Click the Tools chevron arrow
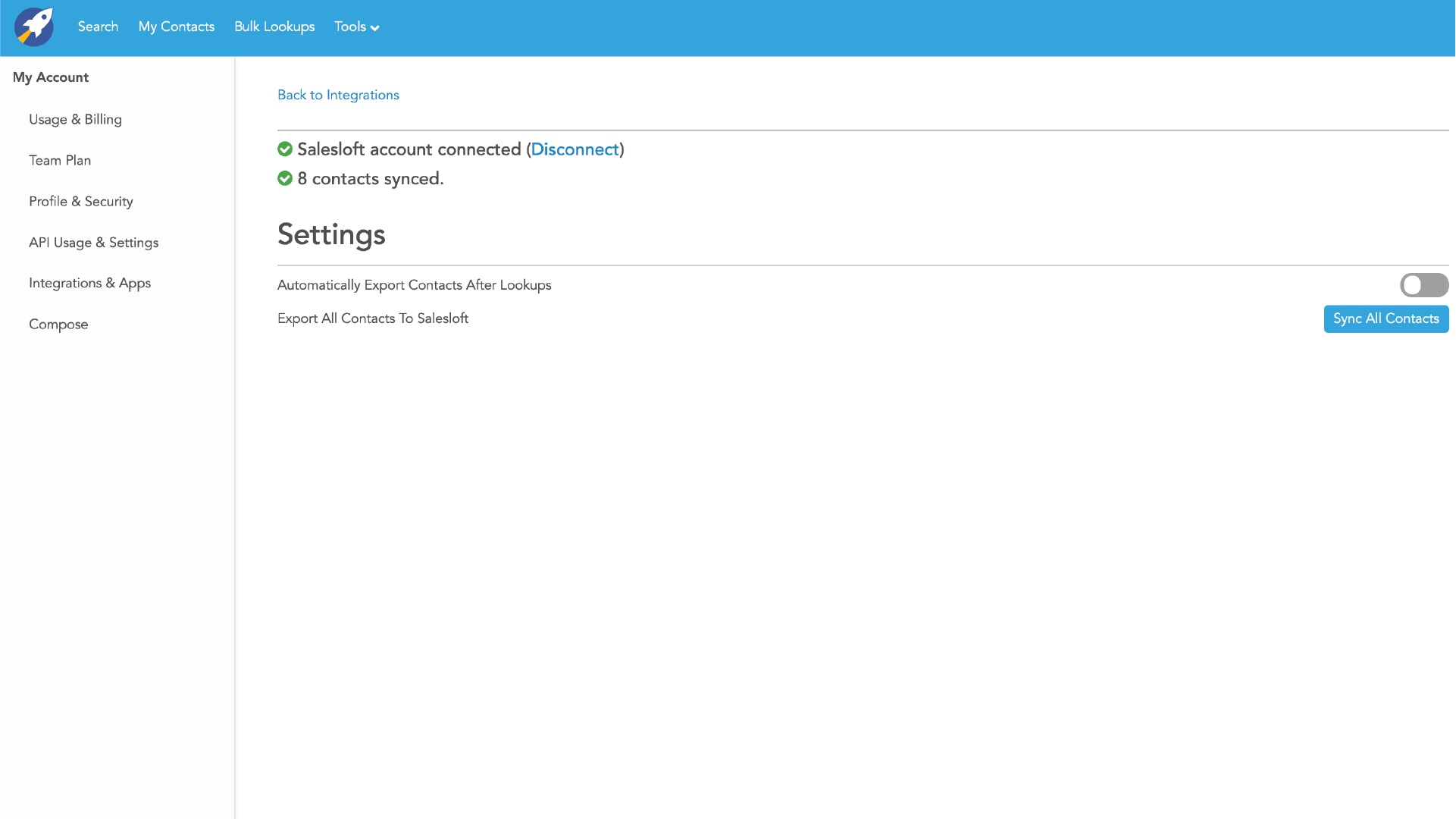 click(x=374, y=28)
